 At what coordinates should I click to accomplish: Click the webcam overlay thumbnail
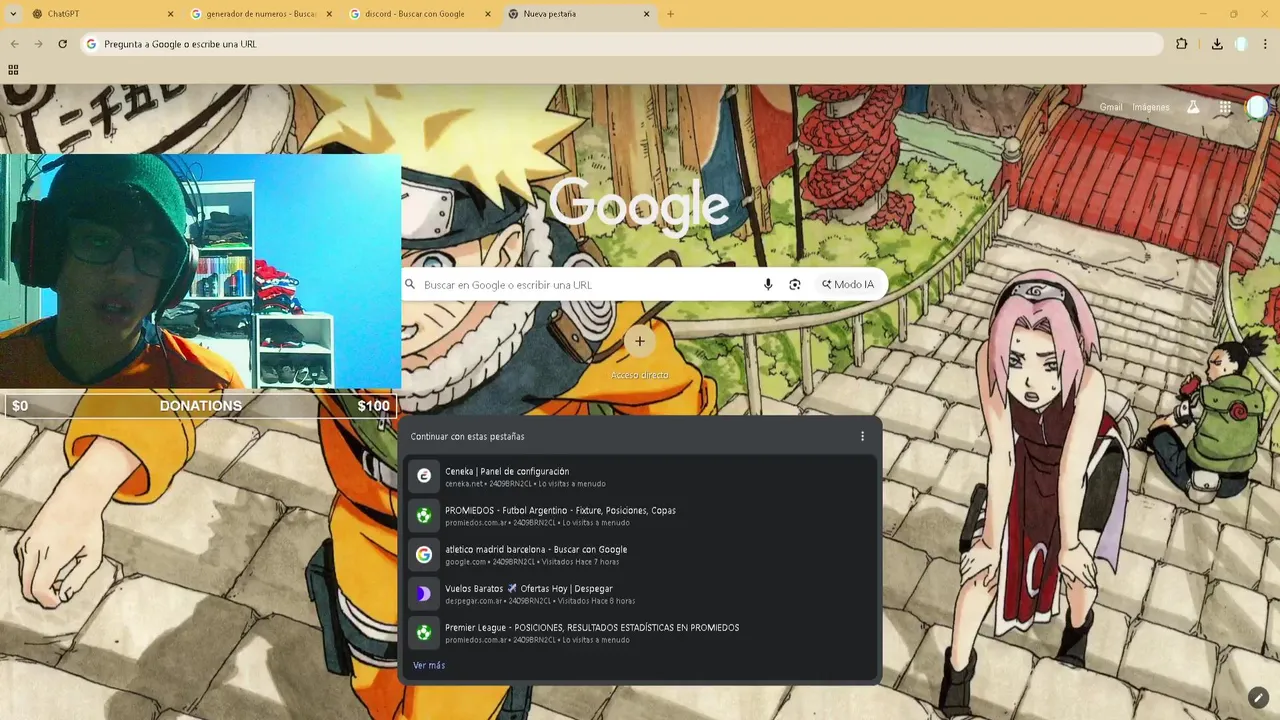tap(200, 271)
